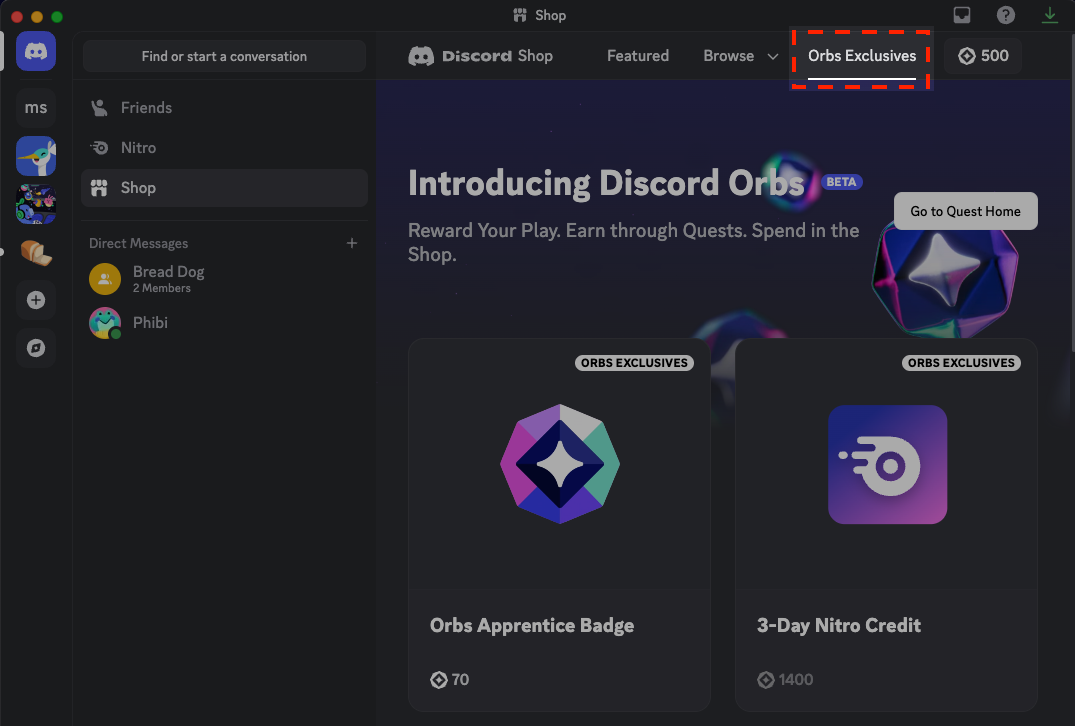1075x726 pixels.
Task: Open Discord home direct messages icon
Action: [36, 52]
